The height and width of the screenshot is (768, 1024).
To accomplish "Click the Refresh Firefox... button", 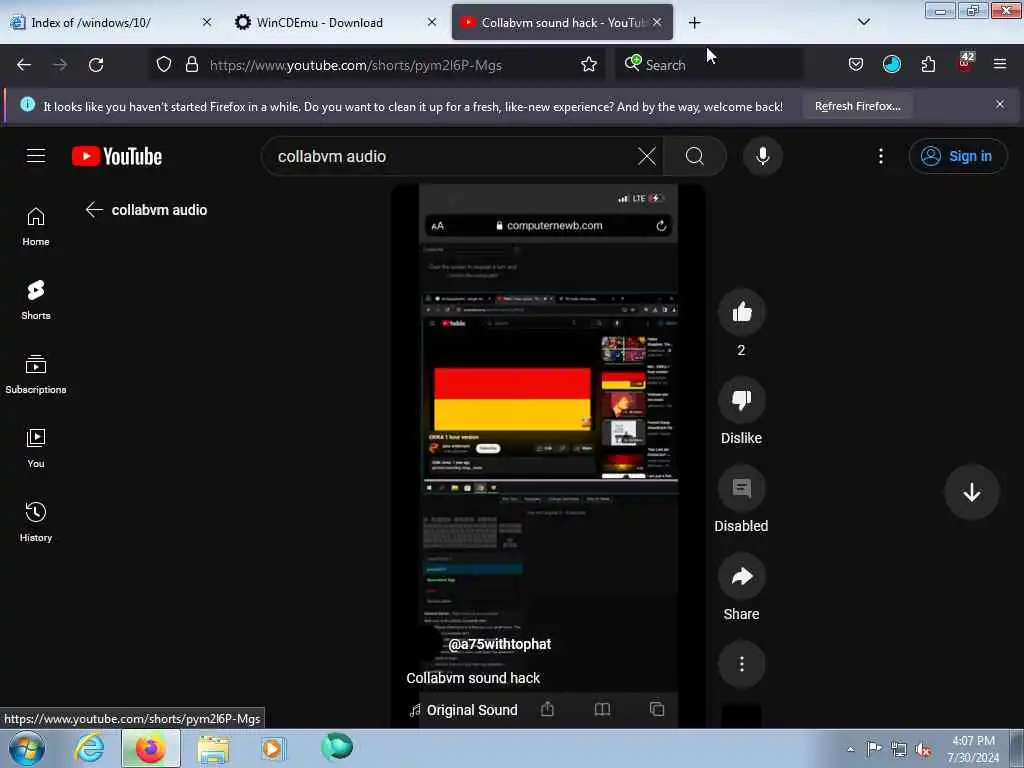I will [x=857, y=106].
